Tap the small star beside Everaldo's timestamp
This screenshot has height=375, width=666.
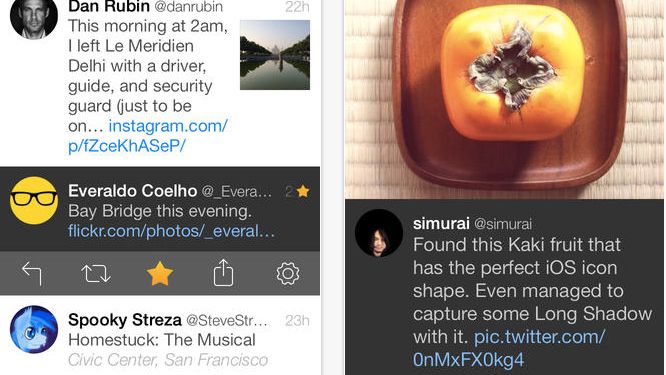click(303, 192)
